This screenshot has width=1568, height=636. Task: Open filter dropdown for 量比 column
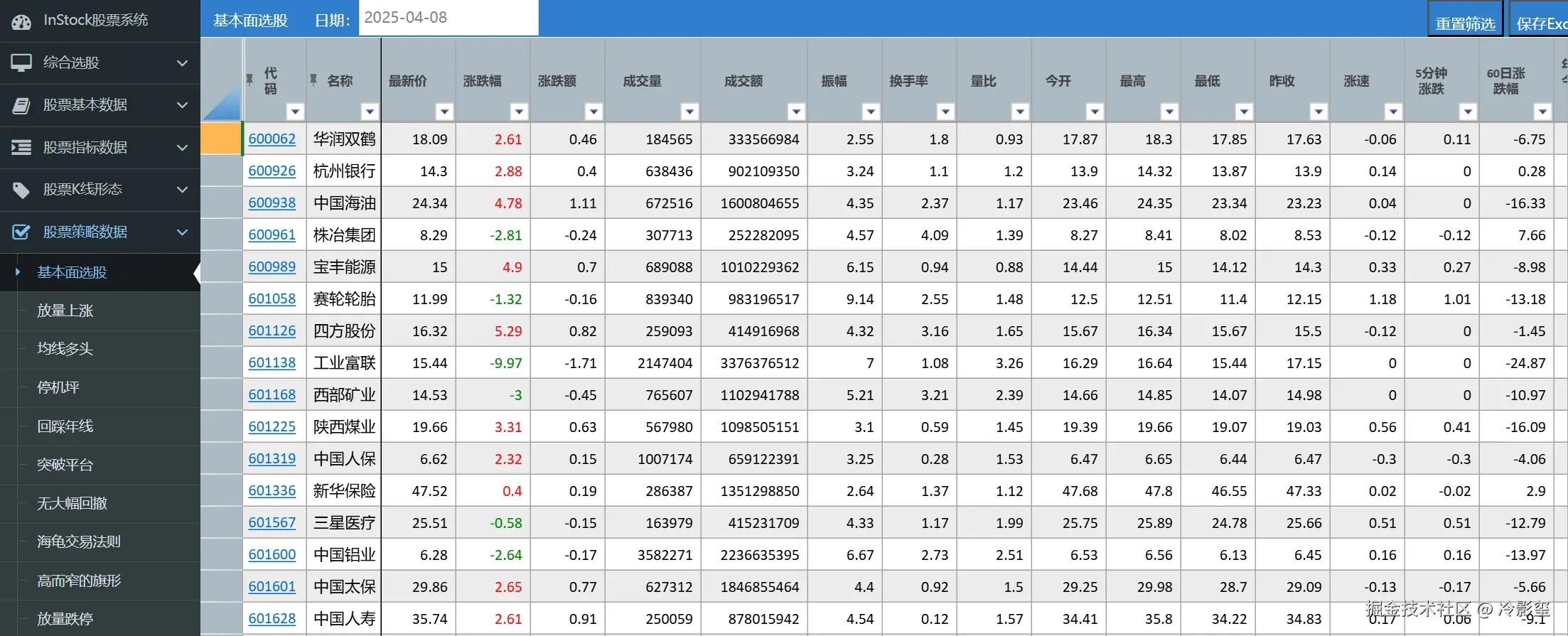pos(1020,112)
